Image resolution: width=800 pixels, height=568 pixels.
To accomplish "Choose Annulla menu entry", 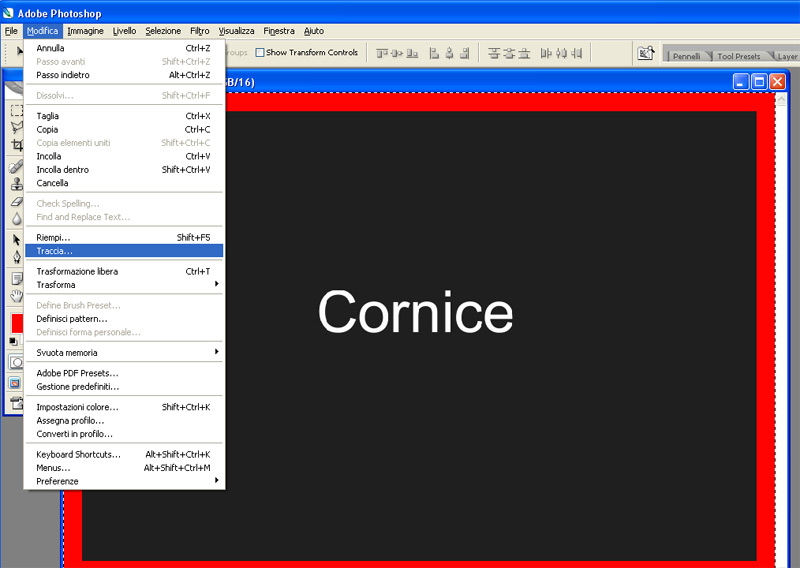I will (x=124, y=48).
